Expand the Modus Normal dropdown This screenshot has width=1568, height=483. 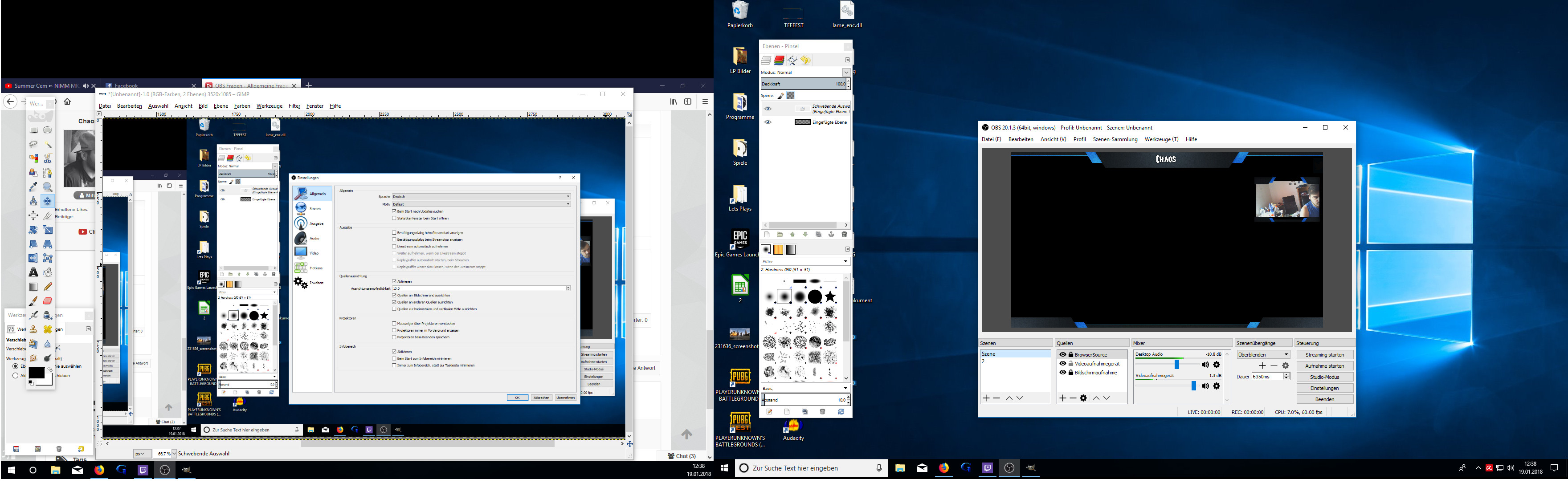click(x=846, y=73)
